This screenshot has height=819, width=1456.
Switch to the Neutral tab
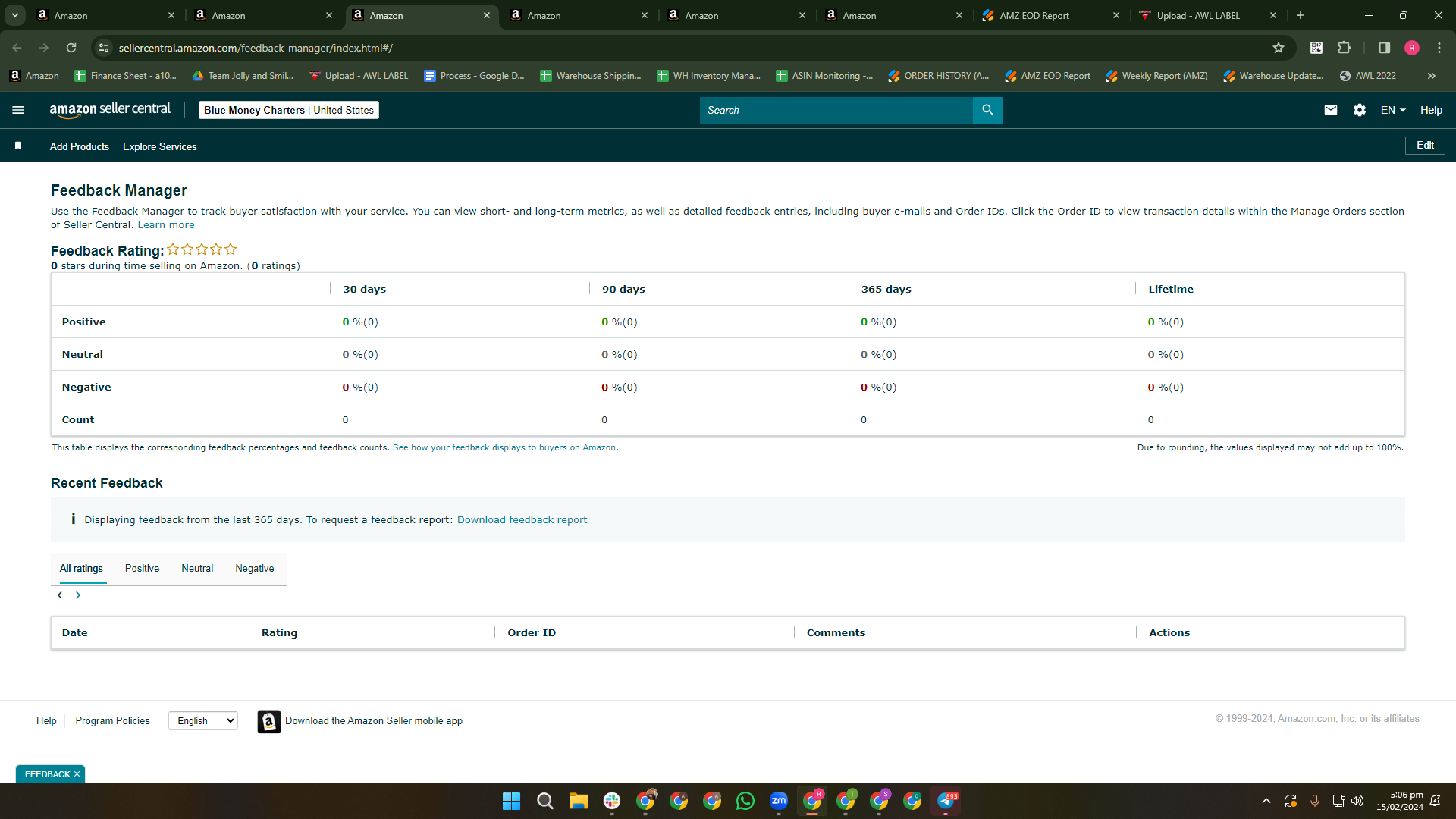197,569
